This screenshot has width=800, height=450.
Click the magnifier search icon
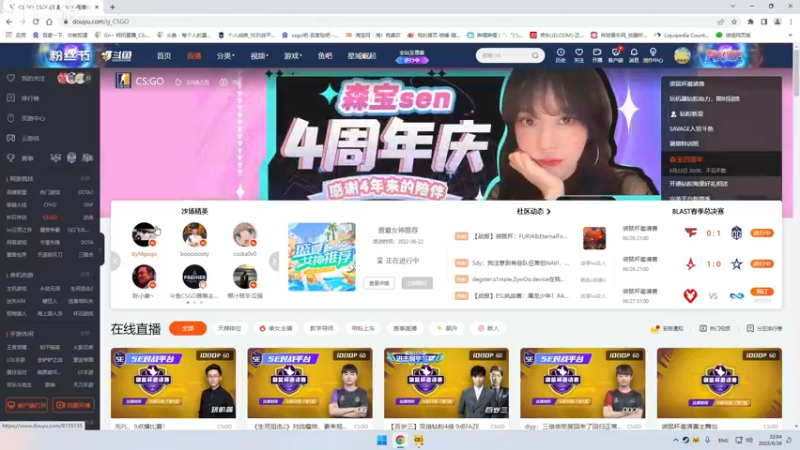(x=535, y=56)
